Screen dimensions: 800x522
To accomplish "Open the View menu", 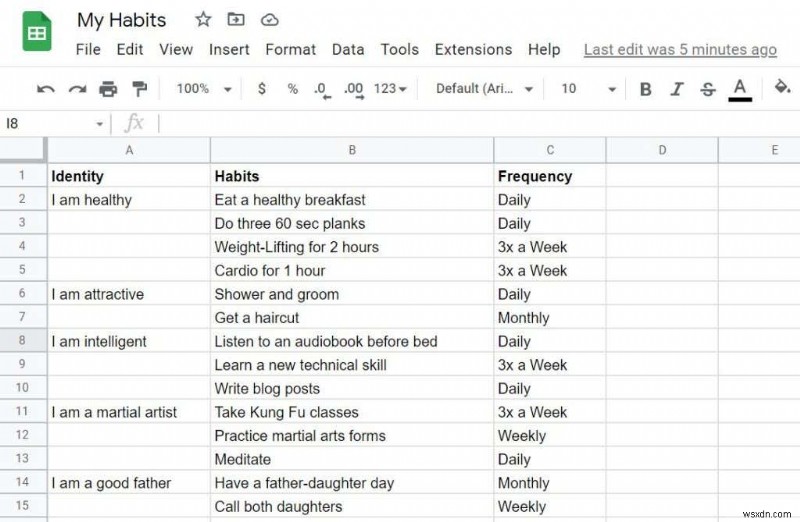I will coord(176,49).
